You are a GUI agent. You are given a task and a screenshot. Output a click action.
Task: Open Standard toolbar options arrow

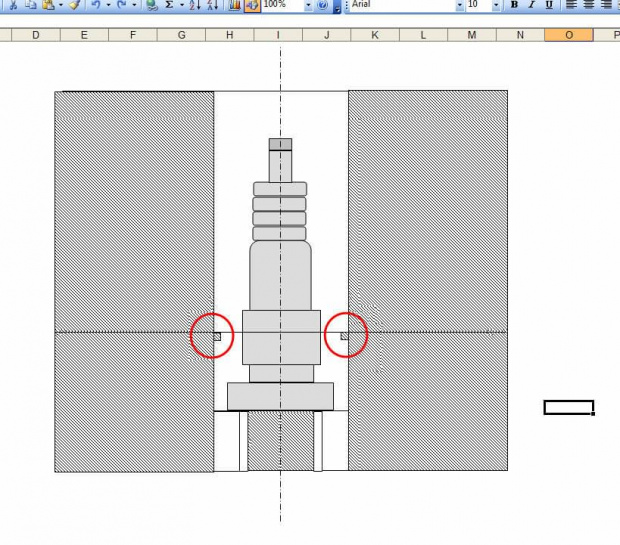pyautogui.click(x=337, y=7)
